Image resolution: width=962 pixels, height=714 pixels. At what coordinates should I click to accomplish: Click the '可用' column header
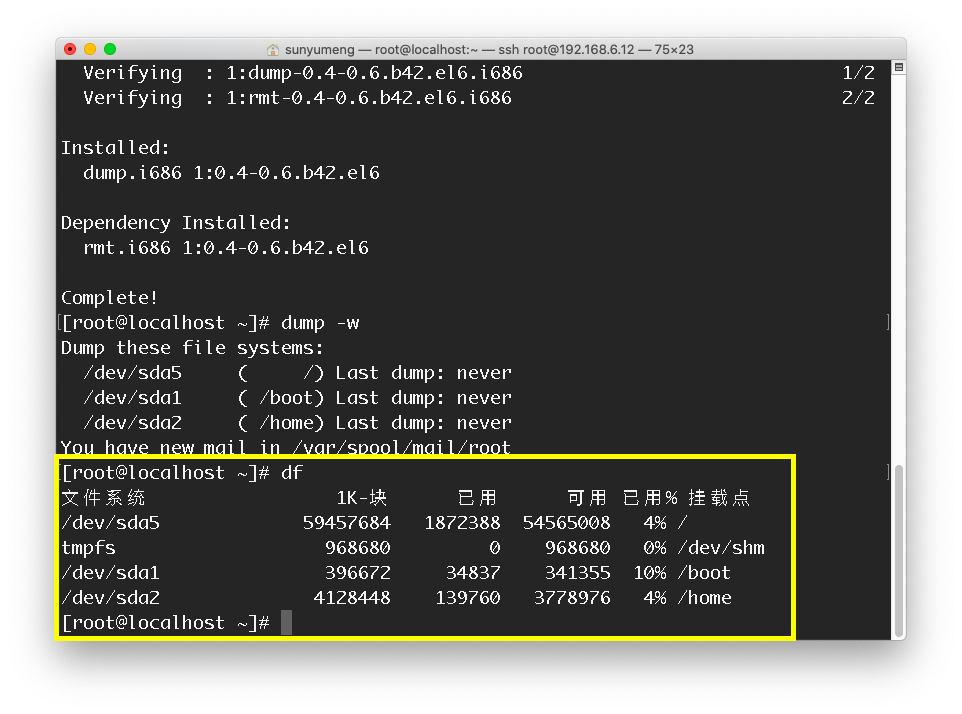click(x=587, y=497)
